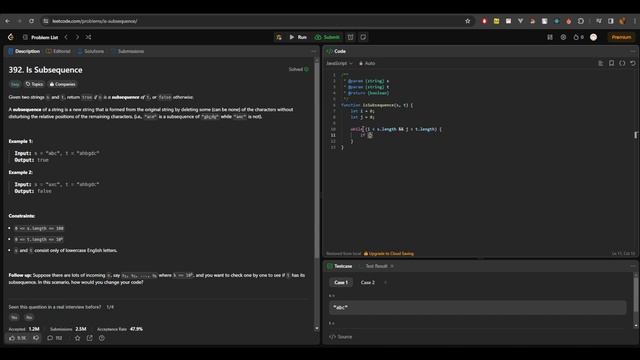Click the Premium button
640x360 pixels.
[x=621, y=37]
